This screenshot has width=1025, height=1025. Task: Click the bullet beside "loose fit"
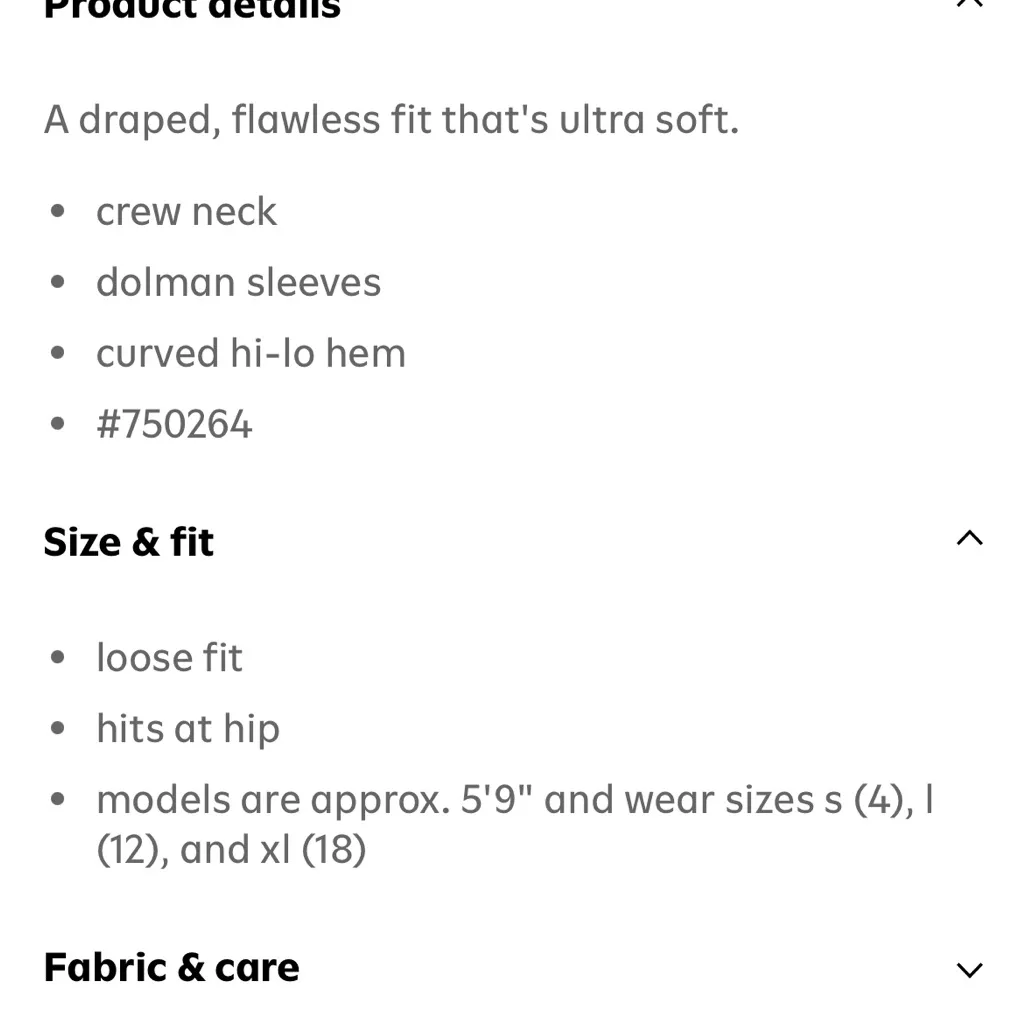coord(58,658)
